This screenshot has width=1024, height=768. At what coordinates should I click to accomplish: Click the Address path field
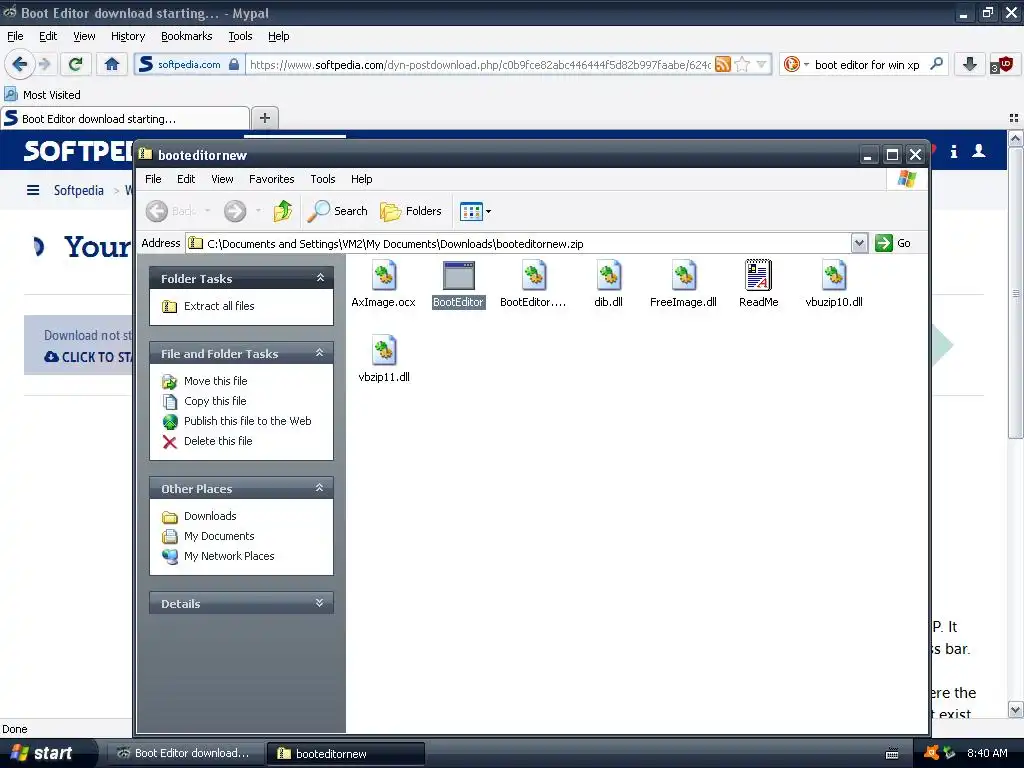click(x=519, y=244)
